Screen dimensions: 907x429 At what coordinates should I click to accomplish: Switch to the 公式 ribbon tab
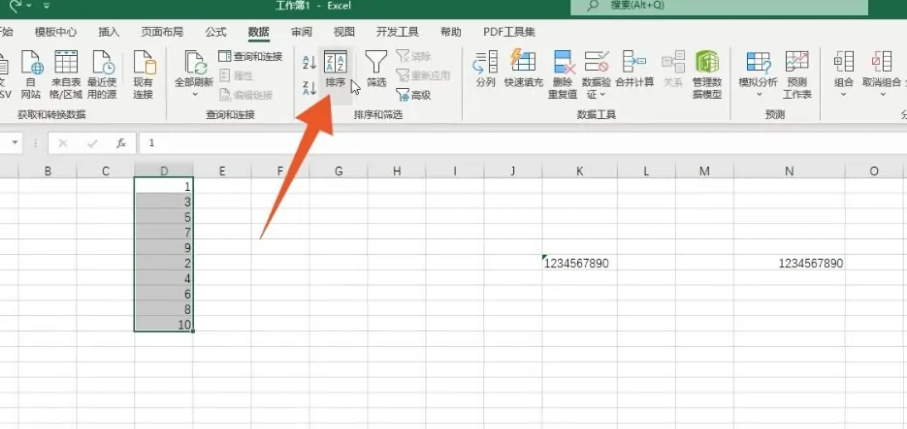pyautogui.click(x=216, y=32)
